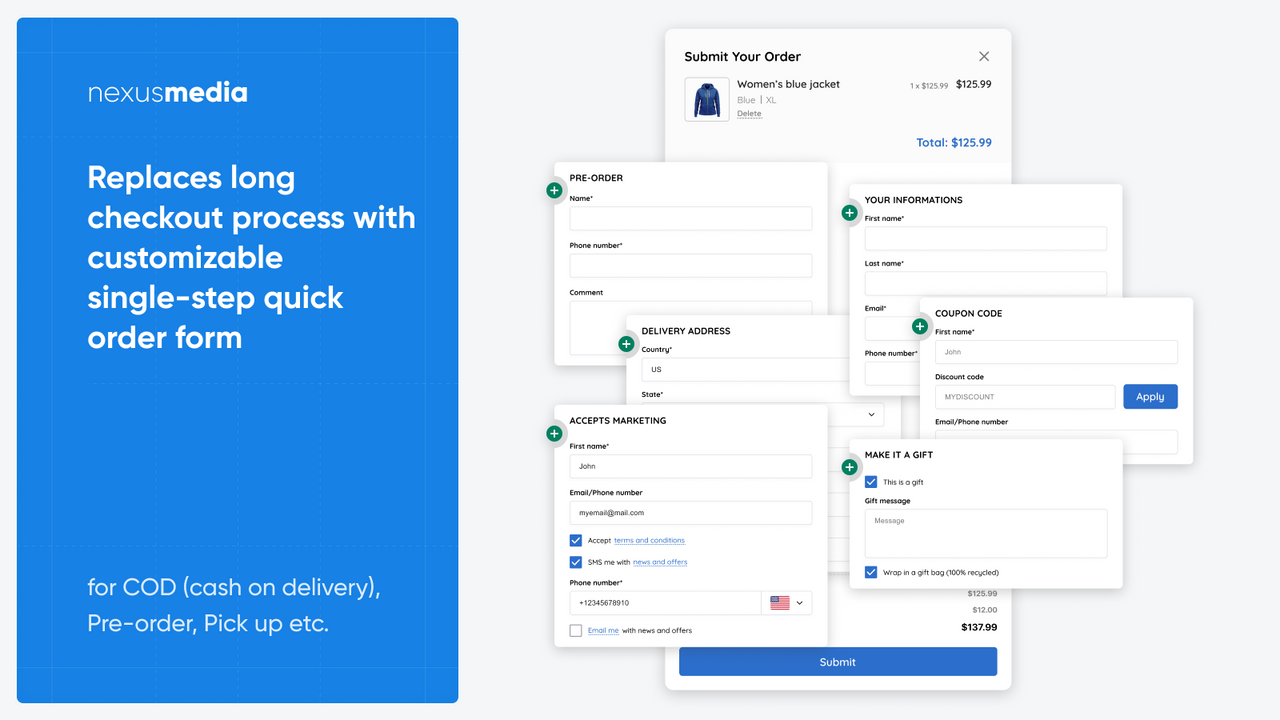Viewport: 1280px width, 720px height.
Task: Uncheck Accept terms and conditions
Action: click(575, 540)
